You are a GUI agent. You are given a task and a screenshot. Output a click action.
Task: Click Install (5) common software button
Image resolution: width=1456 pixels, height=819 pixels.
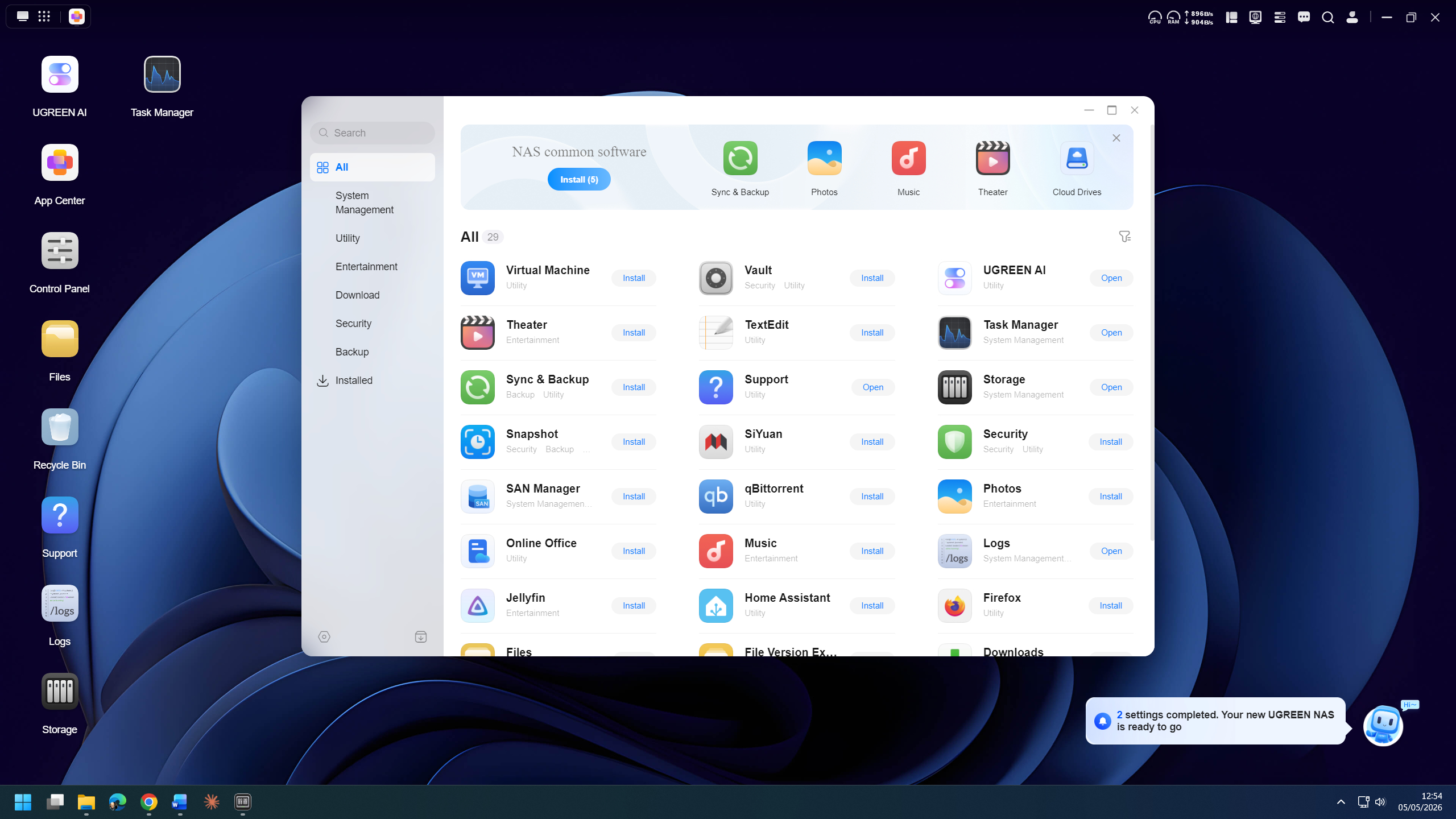tap(579, 179)
